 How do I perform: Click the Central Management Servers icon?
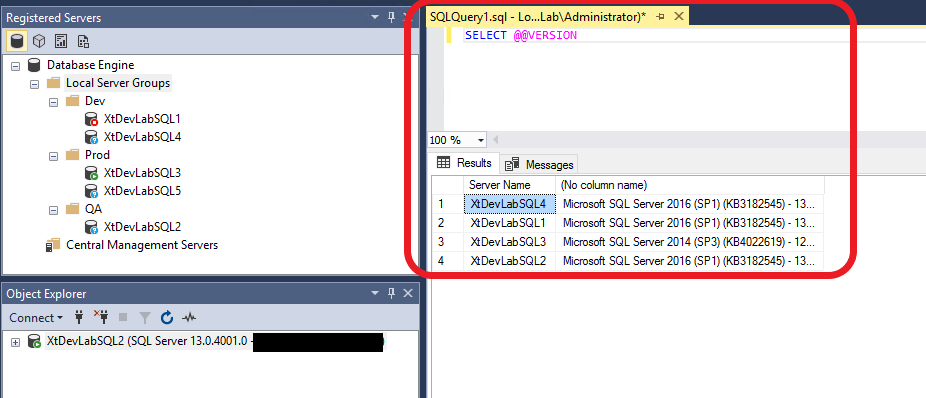53,245
